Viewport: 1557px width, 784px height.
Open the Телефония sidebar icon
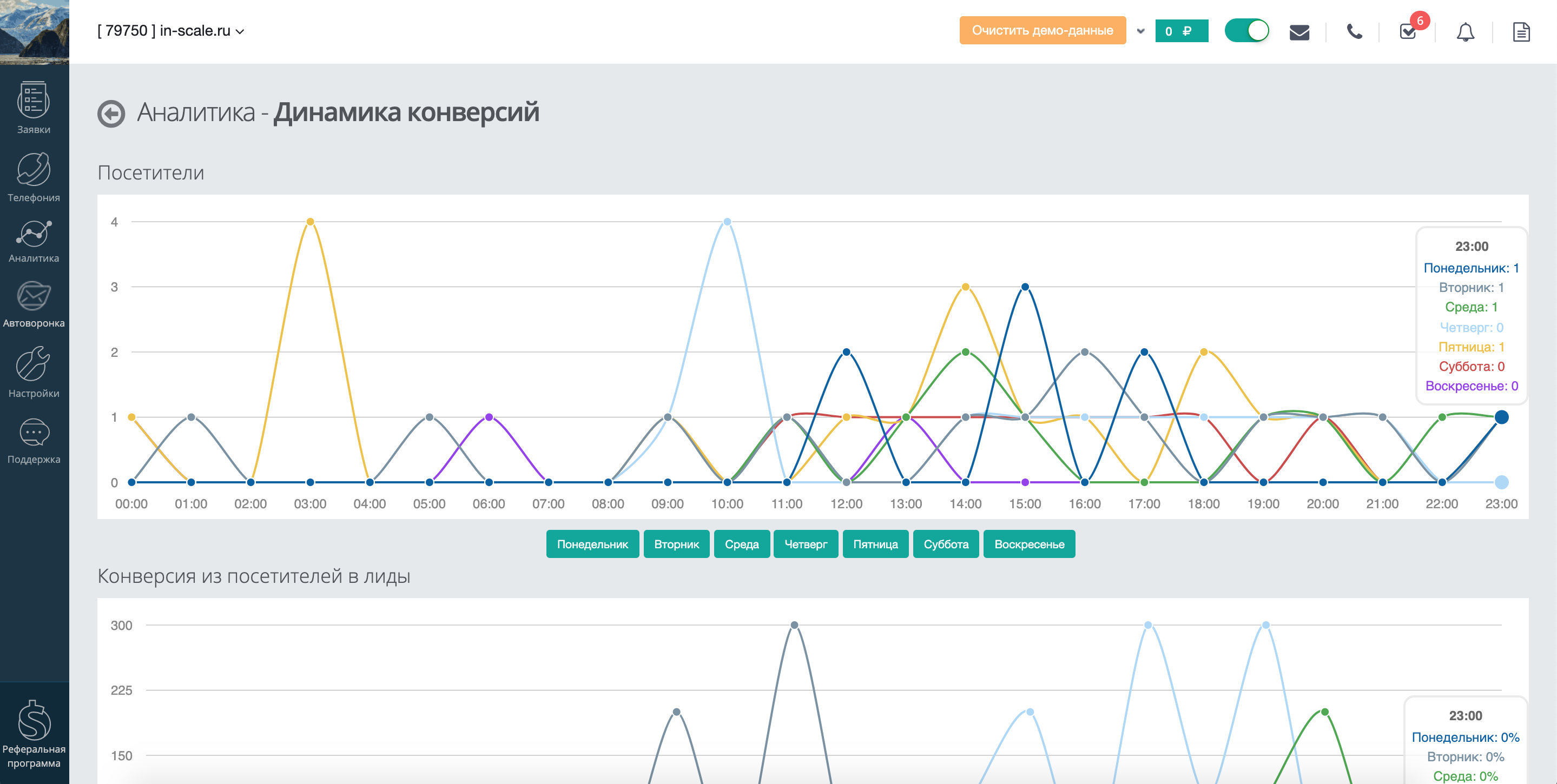pos(33,170)
